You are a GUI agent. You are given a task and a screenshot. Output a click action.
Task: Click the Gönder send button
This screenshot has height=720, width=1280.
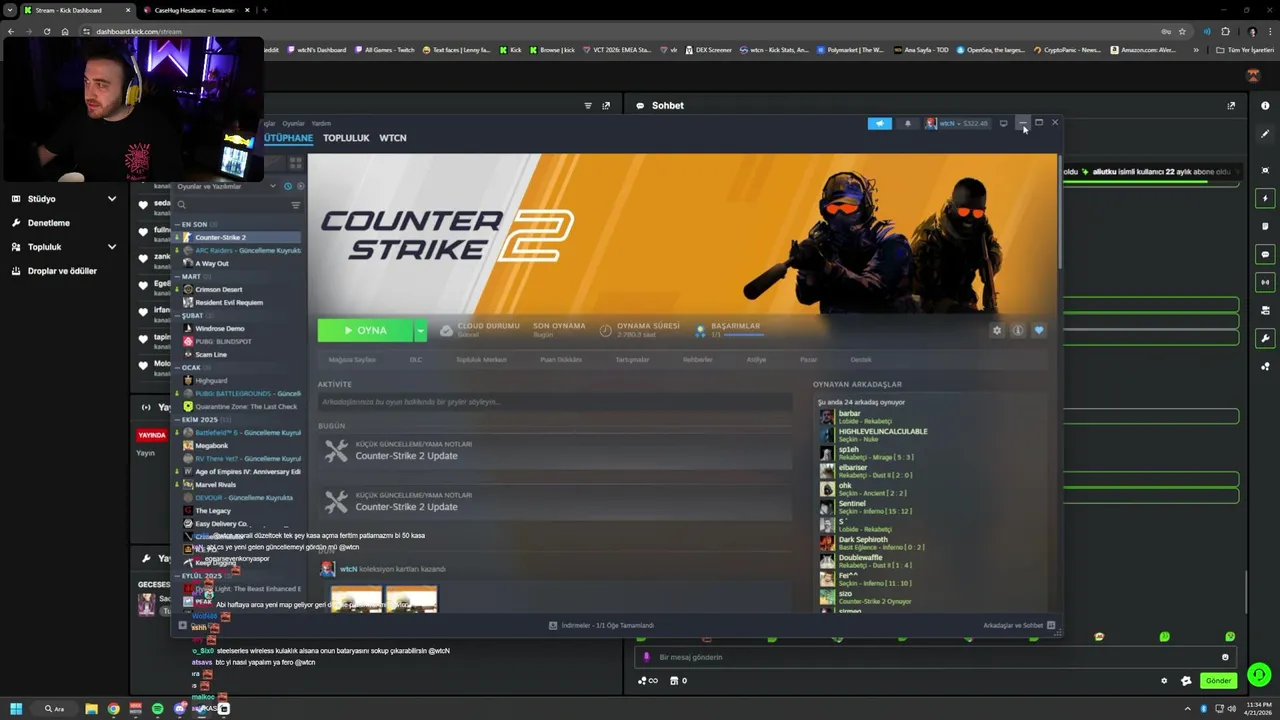pos(1218,681)
